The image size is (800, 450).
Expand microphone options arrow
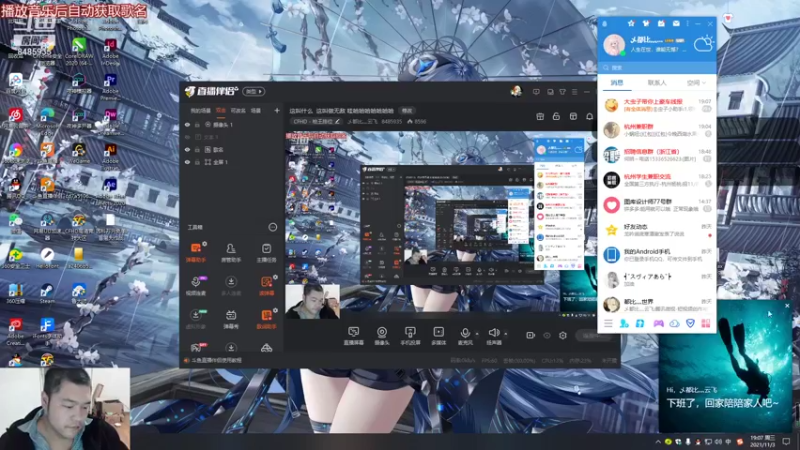click(x=477, y=334)
